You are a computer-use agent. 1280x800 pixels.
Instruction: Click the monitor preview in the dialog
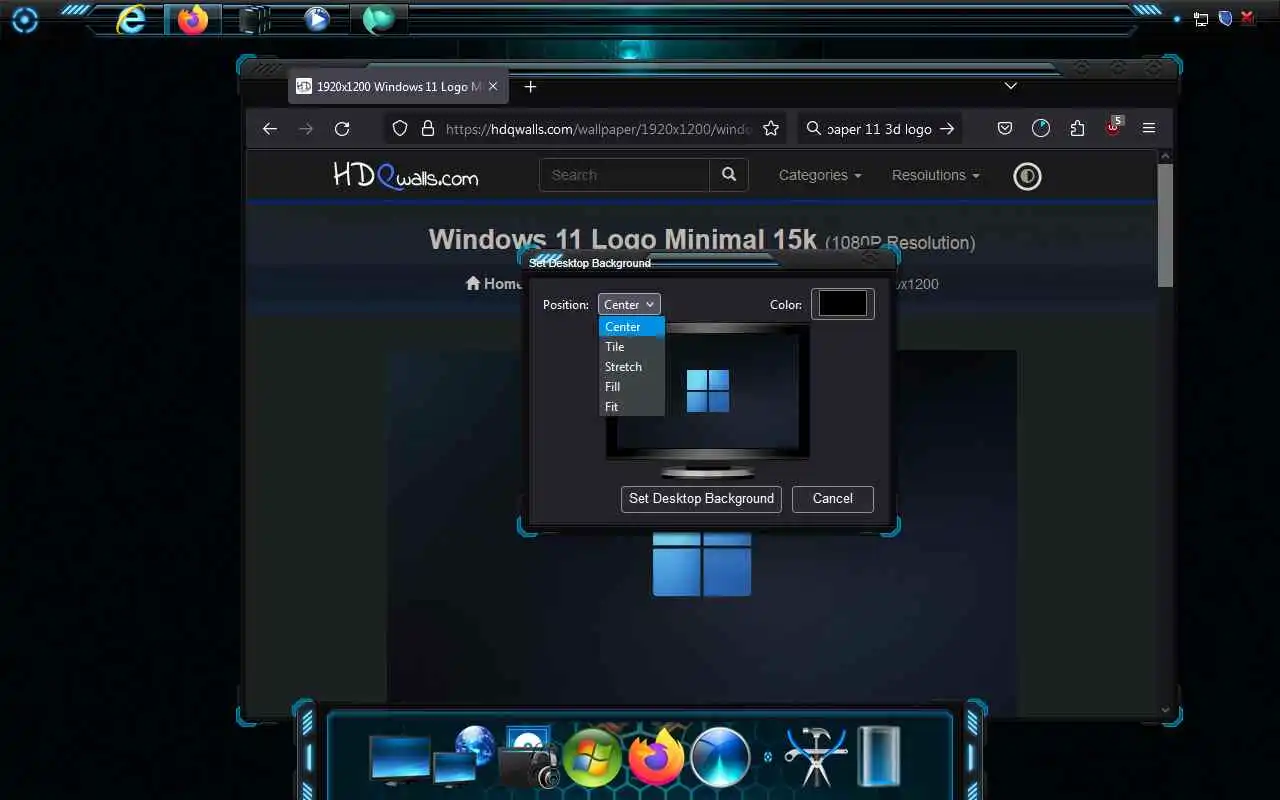[x=707, y=400]
